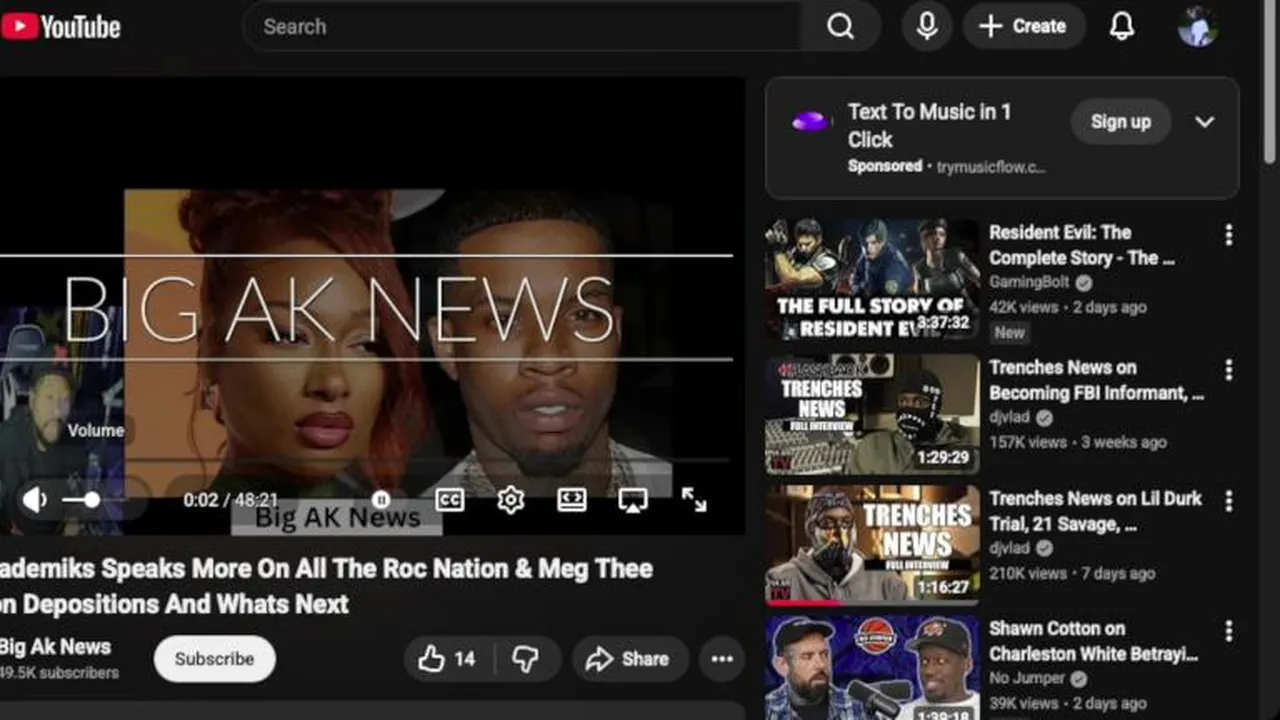Screen dimensions: 1280x720
Task: Click the Create button
Action: (x=1024, y=27)
